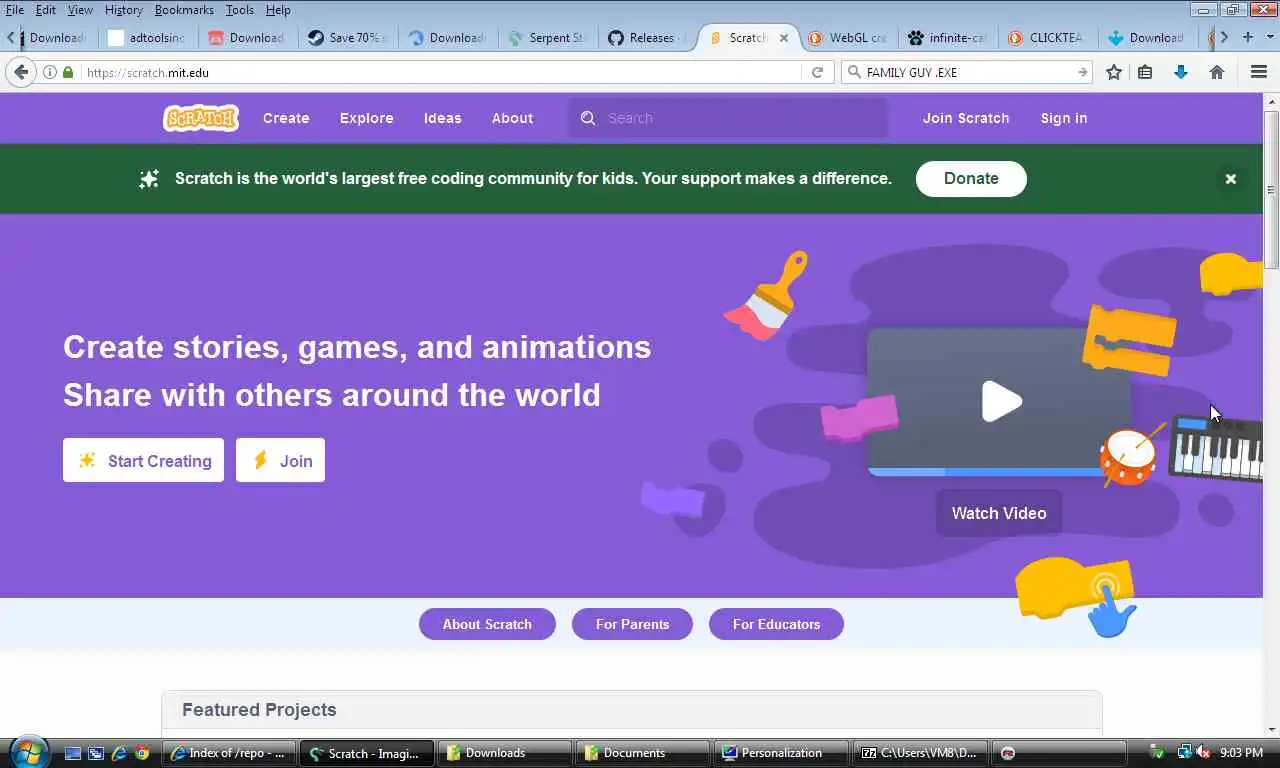Image resolution: width=1280 pixels, height=768 pixels.
Task: Click Sign in link
Action: [1063, 118]
